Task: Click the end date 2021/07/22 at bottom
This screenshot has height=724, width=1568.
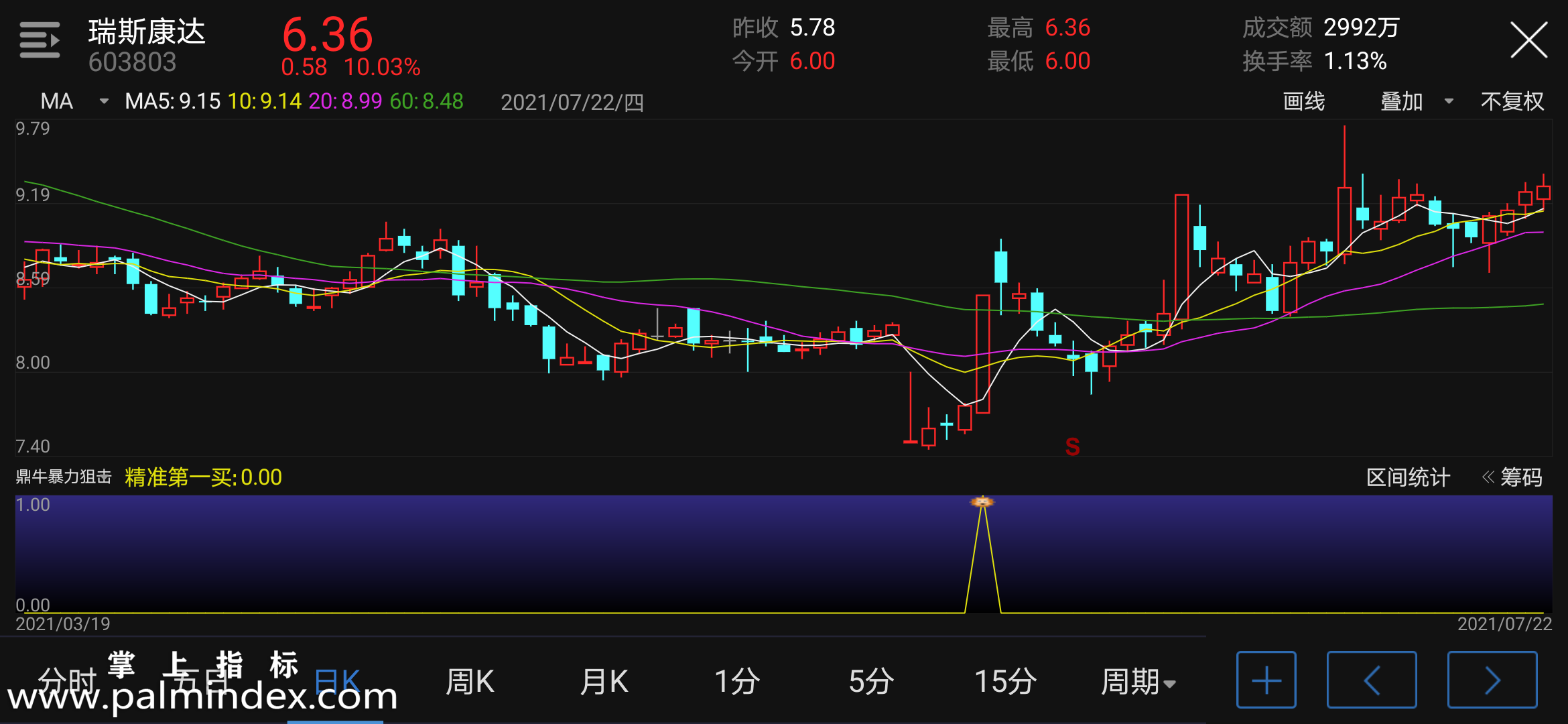Action: pos(1504,624)
